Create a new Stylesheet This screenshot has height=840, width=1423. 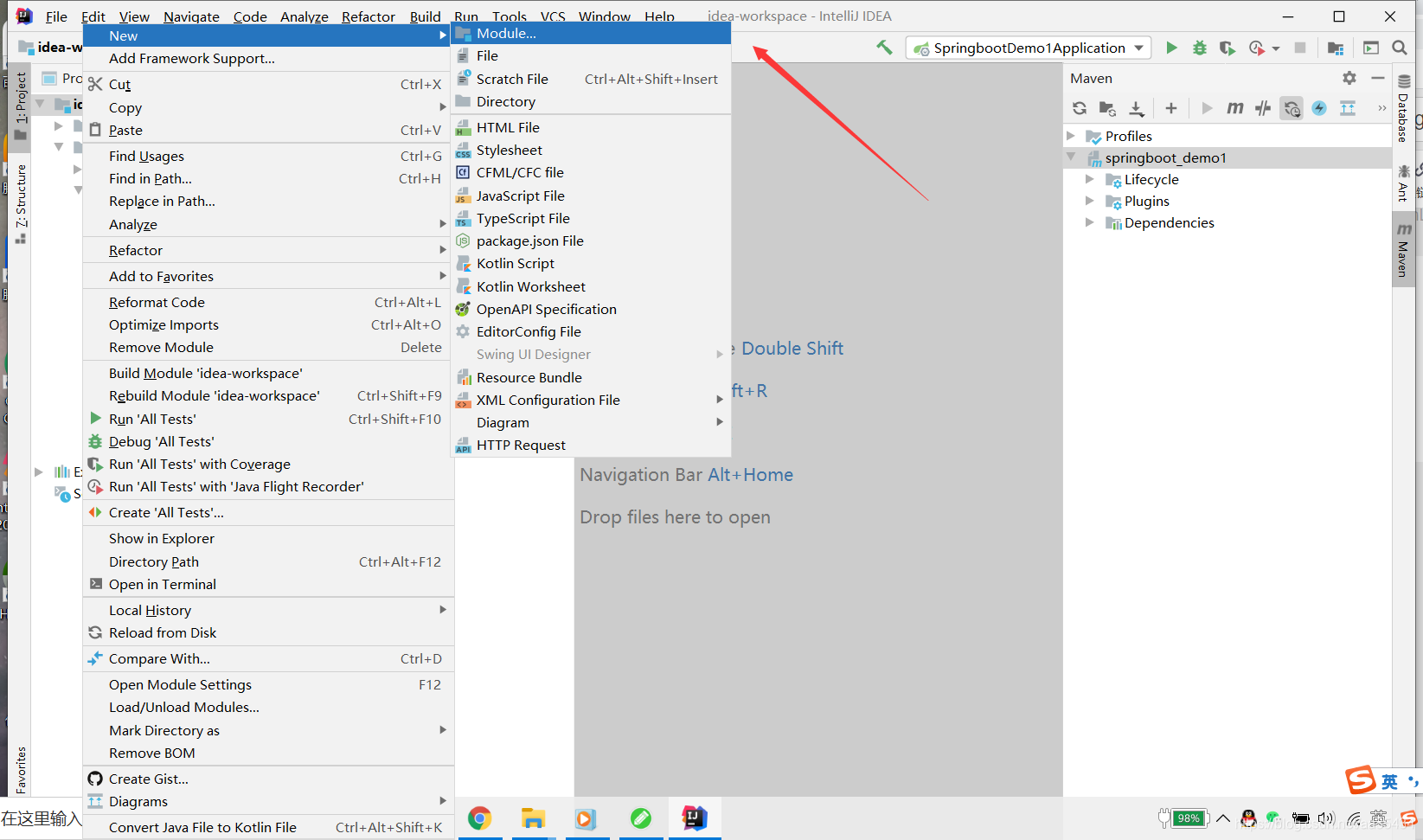pos(592,150)
